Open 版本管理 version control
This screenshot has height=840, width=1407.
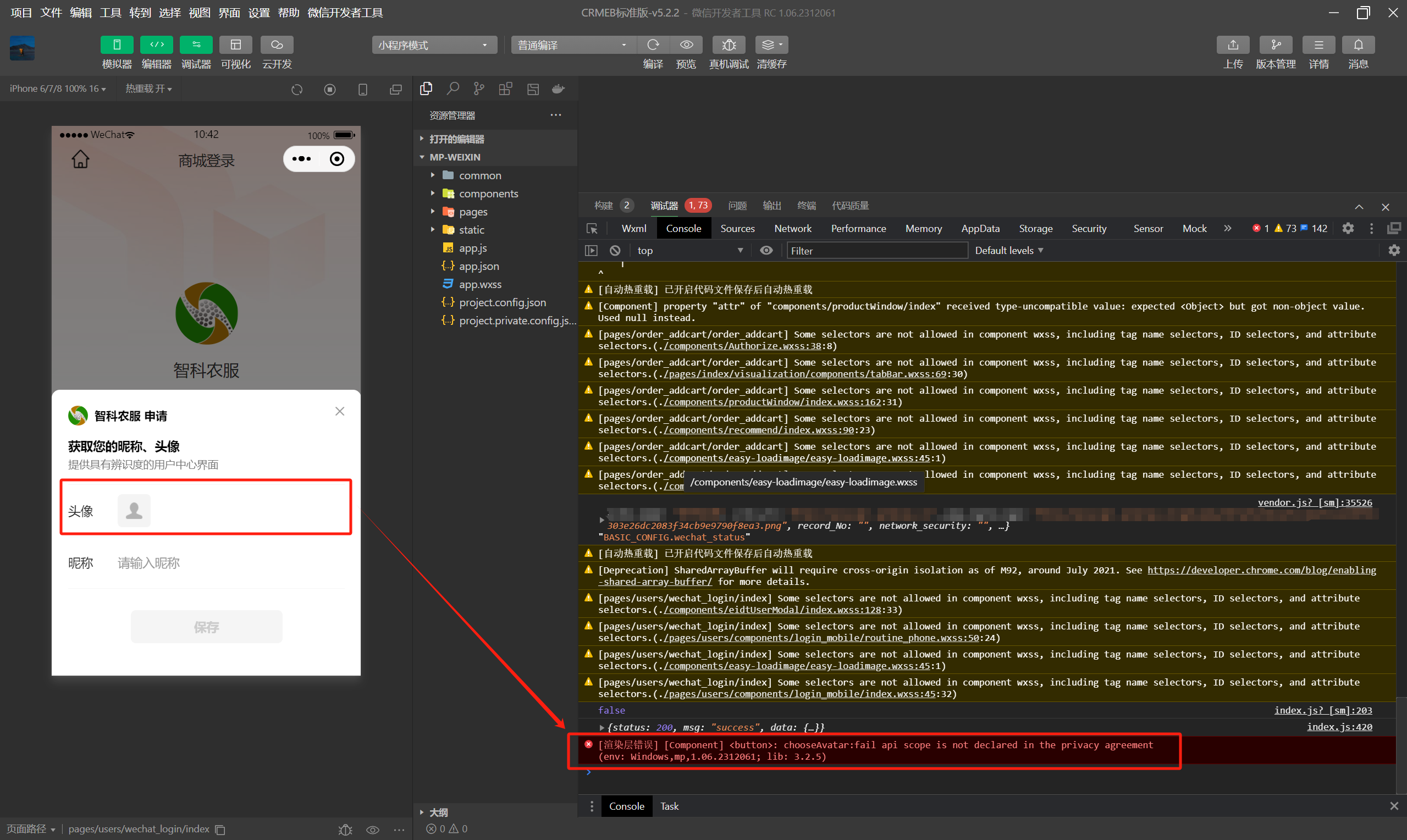pyautogui.click(x=1276, y=45)
